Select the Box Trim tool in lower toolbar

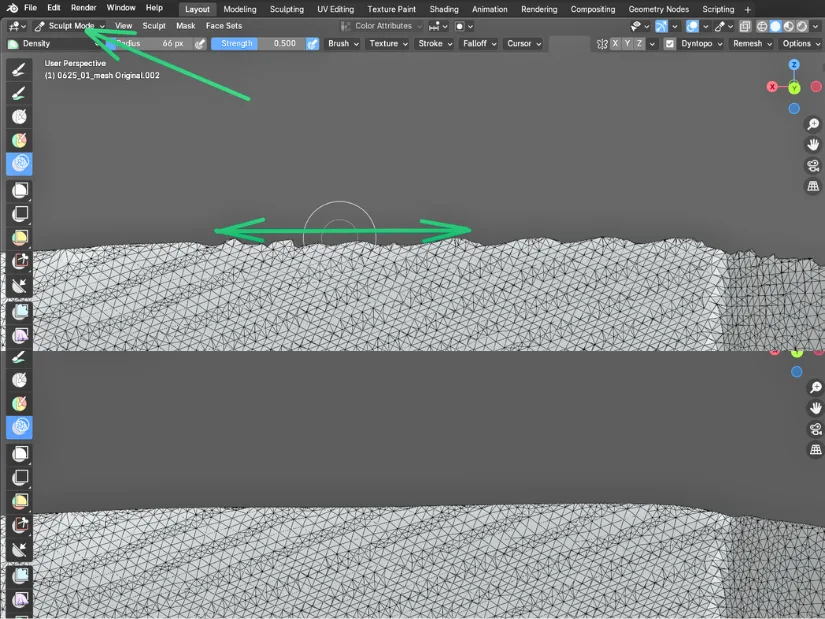click(x=19, y=525)
